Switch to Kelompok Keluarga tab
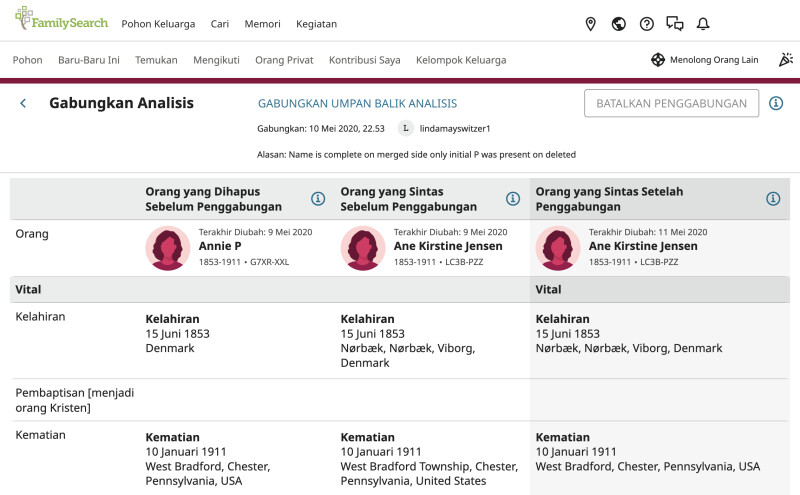The height and width of the screenshot is (495, 800). click(461, 60)
